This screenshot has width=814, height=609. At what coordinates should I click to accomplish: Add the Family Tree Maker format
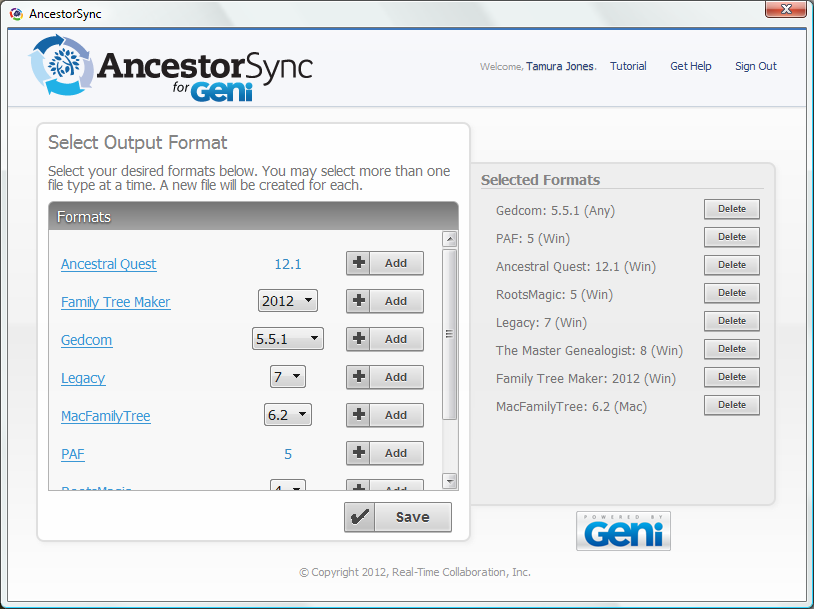tap(385, 301)
